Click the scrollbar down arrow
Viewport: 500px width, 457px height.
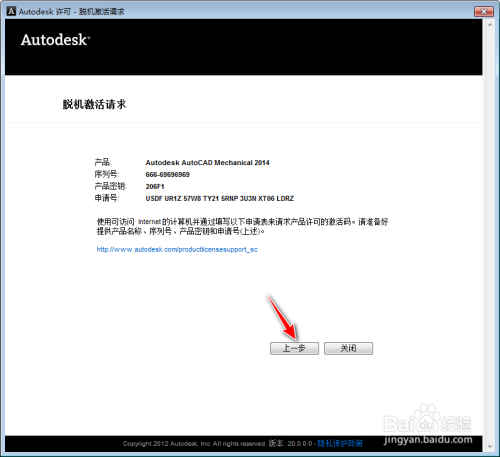(x=490, y=447)
